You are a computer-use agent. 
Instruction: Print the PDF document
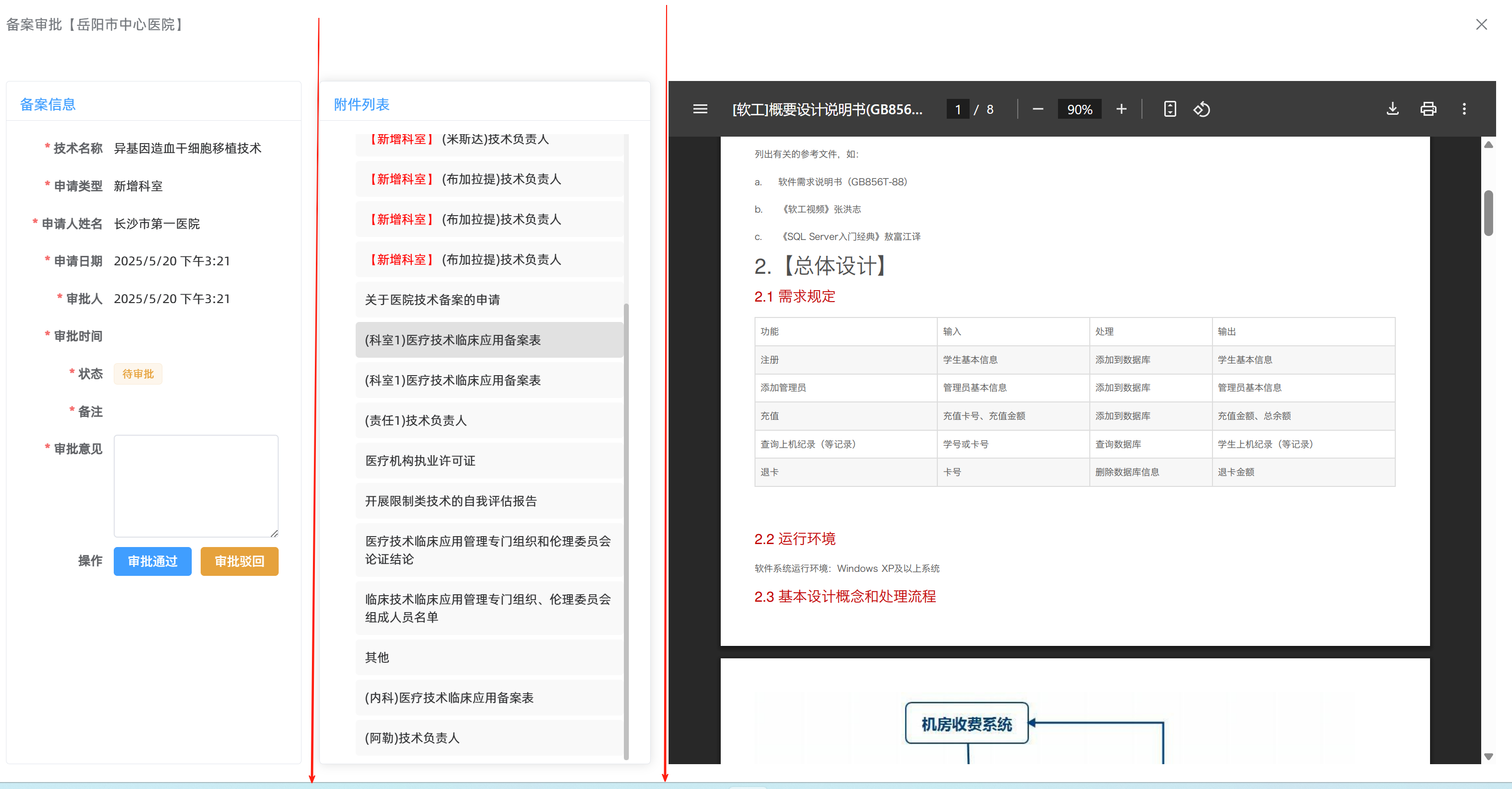1428,109
